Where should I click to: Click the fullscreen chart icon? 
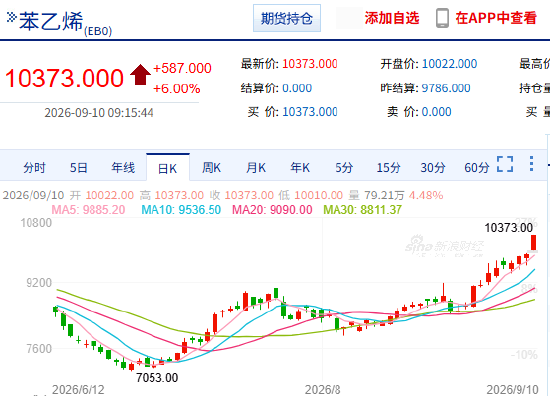(505, 164)
